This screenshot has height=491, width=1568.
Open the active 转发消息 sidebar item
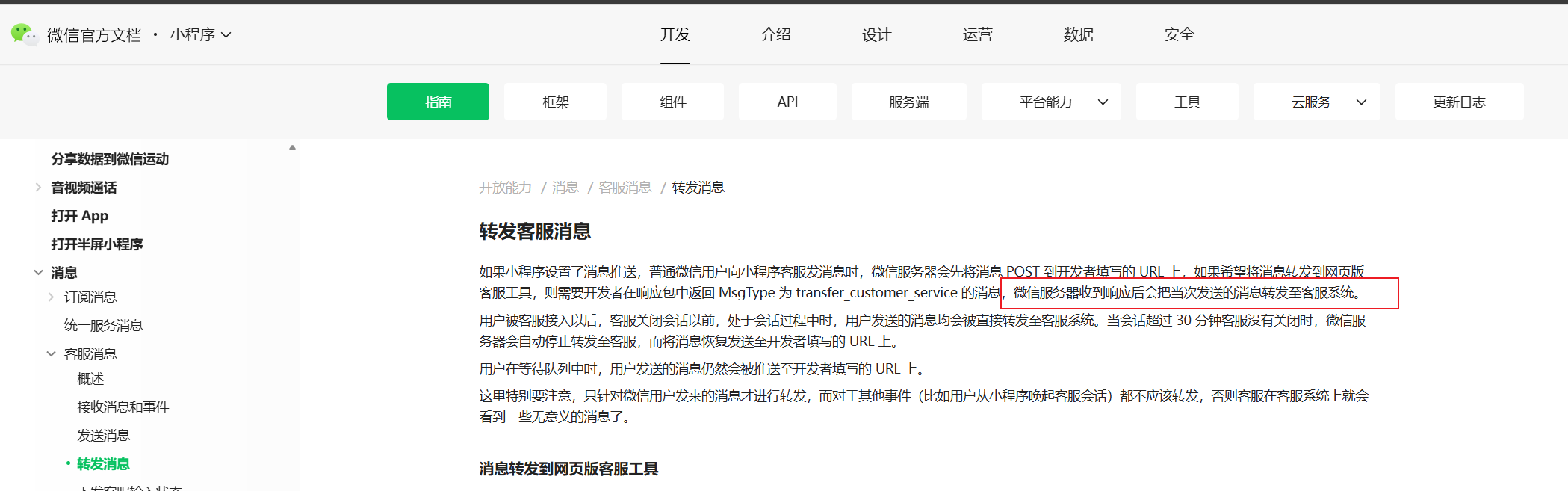click(x=103, y=464)
